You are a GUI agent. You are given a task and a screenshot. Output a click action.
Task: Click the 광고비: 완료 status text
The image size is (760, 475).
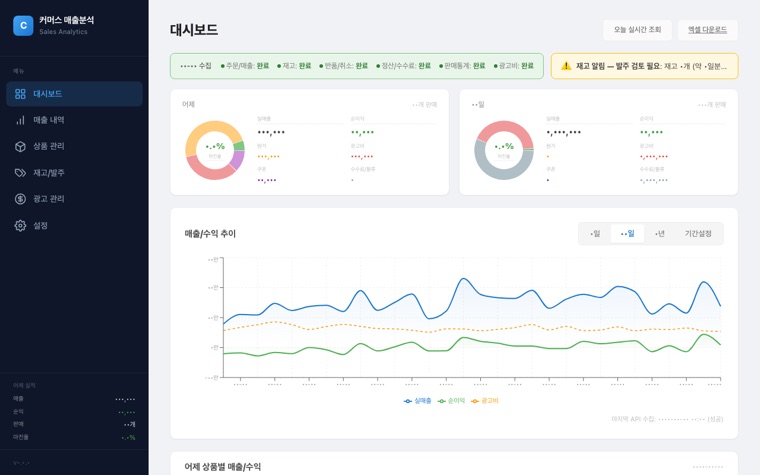tap(514, 66)
